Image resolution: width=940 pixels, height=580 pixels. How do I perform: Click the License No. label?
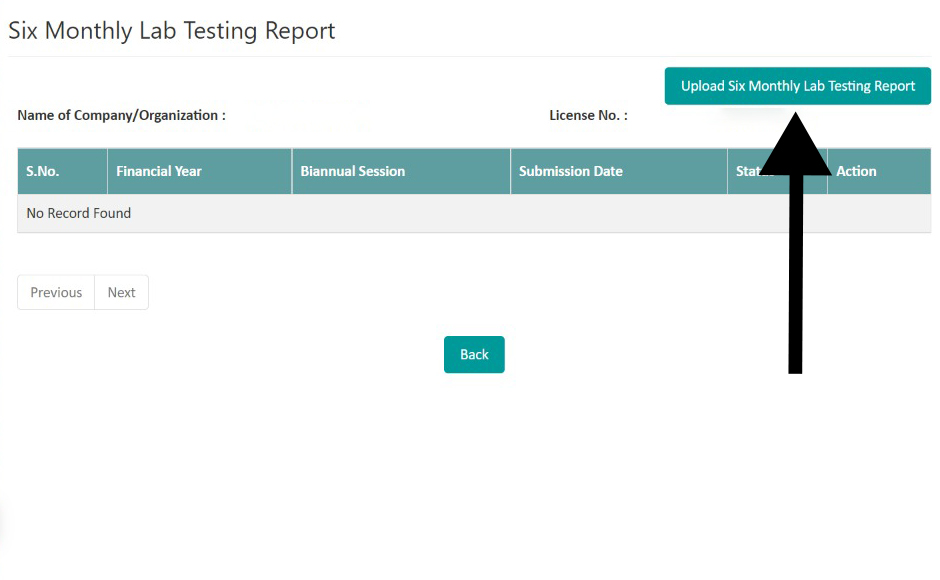588,115
